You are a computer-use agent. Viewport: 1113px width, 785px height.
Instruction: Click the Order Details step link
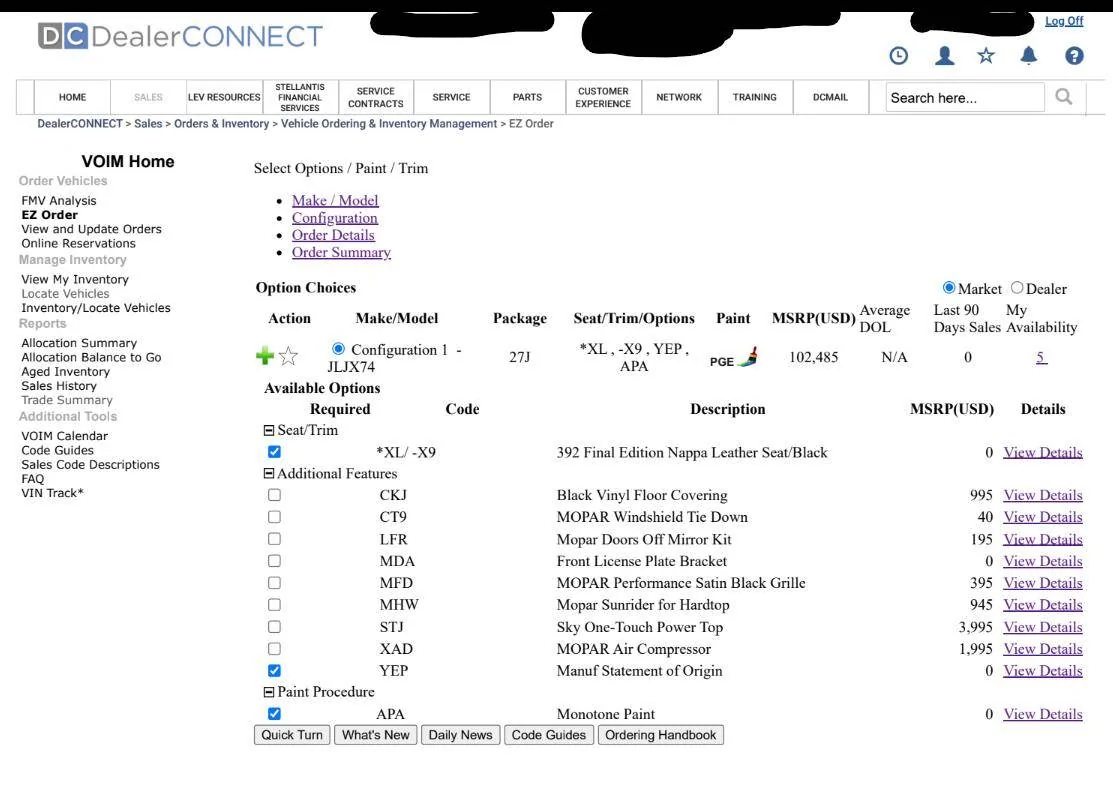pyautogui.click(x=333, y=235)
